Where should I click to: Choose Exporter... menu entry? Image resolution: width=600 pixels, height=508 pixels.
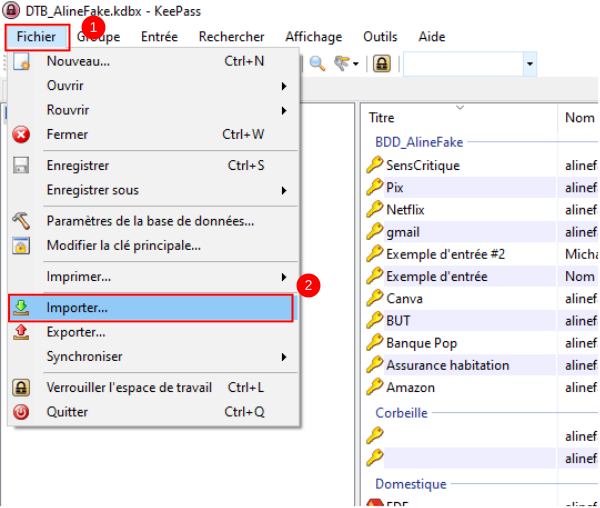[153, 332]
